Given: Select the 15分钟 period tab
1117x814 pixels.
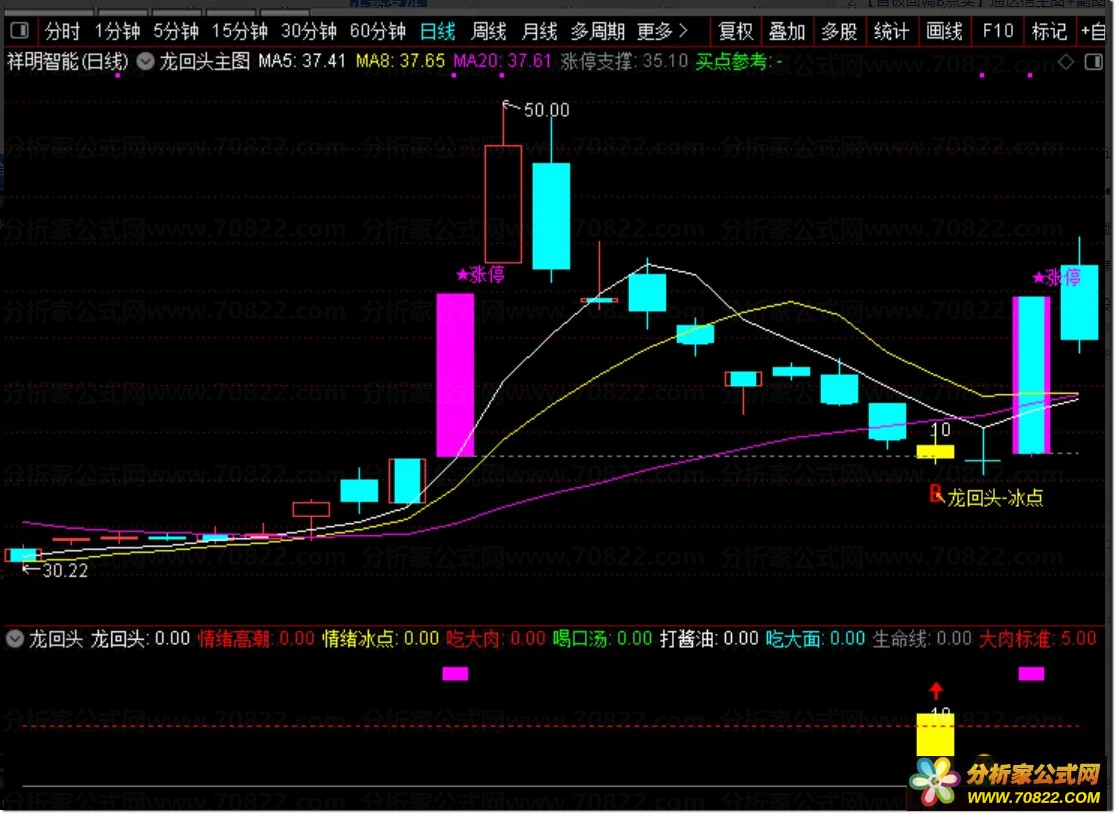Looking at the screenshot, I should click(239, 31).
